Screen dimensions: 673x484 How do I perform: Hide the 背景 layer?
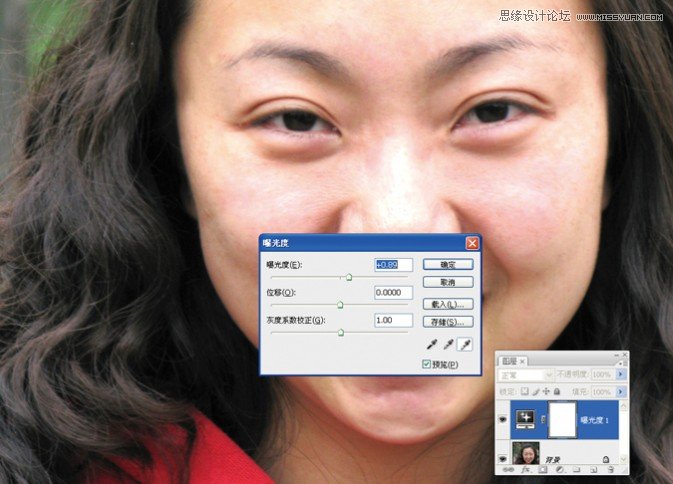503,459
